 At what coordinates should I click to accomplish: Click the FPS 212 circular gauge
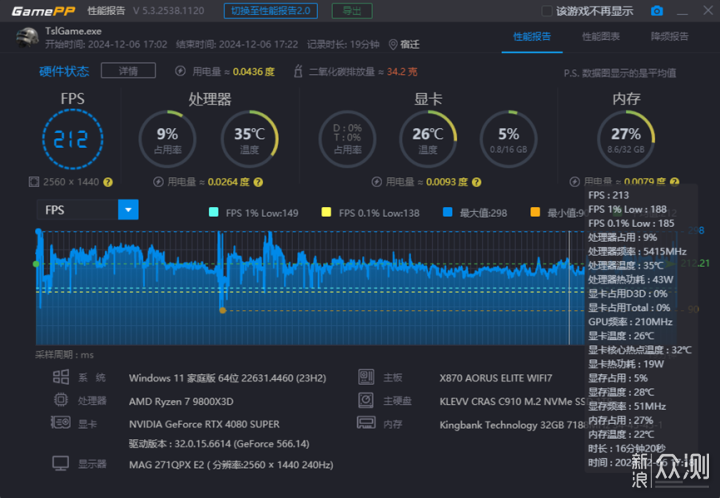coord(73,139)
